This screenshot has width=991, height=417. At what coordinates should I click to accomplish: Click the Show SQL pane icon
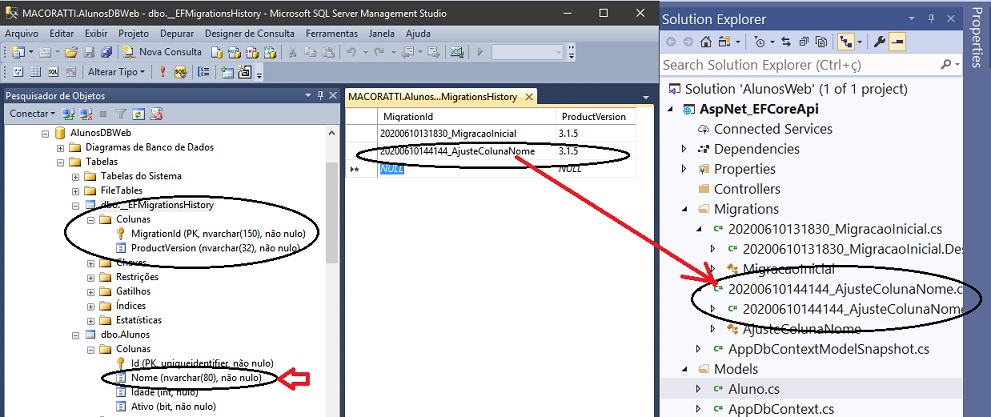[54, 72]
